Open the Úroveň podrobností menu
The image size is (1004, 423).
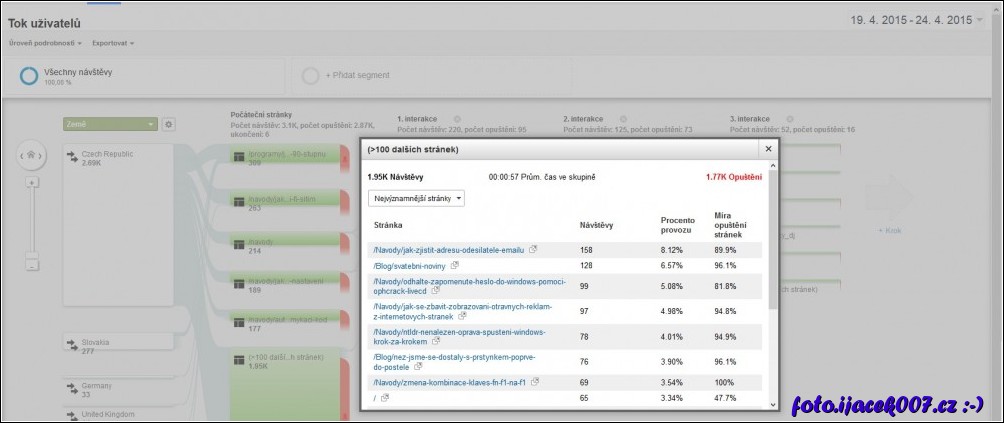pos(45,43)
